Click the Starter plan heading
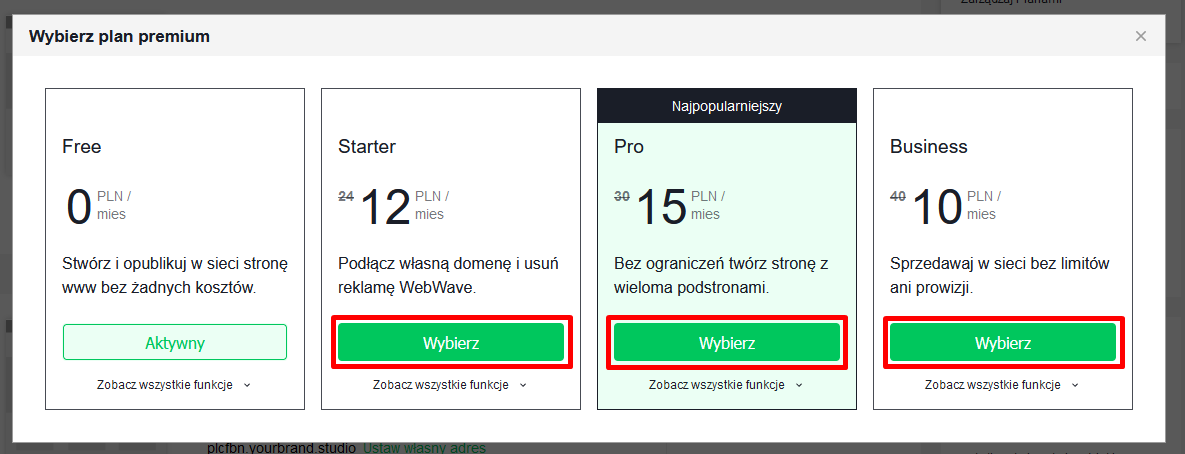Viewport: 1185px width, 454px height. point(367,147)
